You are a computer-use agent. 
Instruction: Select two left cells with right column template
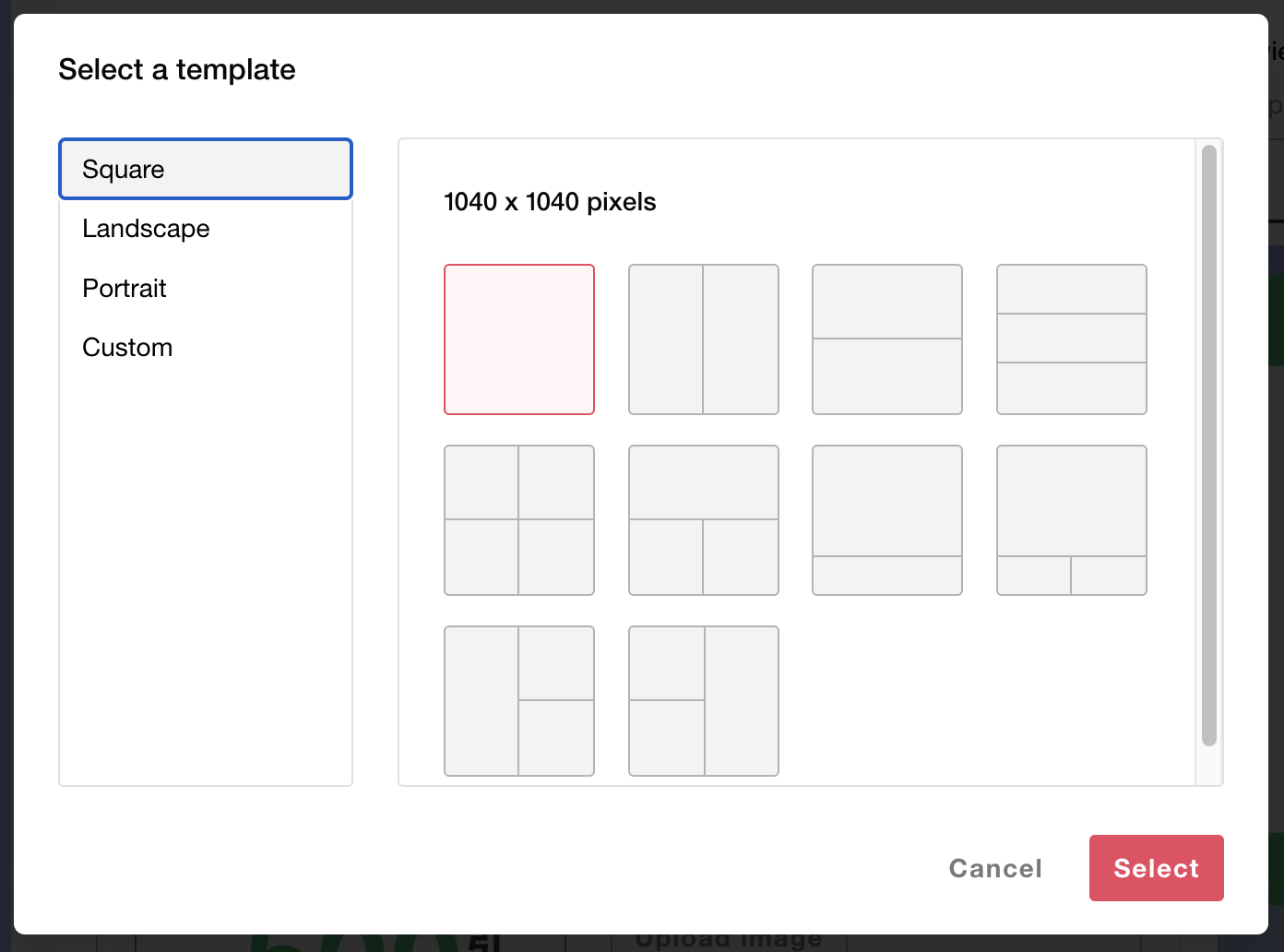[x=704, y=701]
